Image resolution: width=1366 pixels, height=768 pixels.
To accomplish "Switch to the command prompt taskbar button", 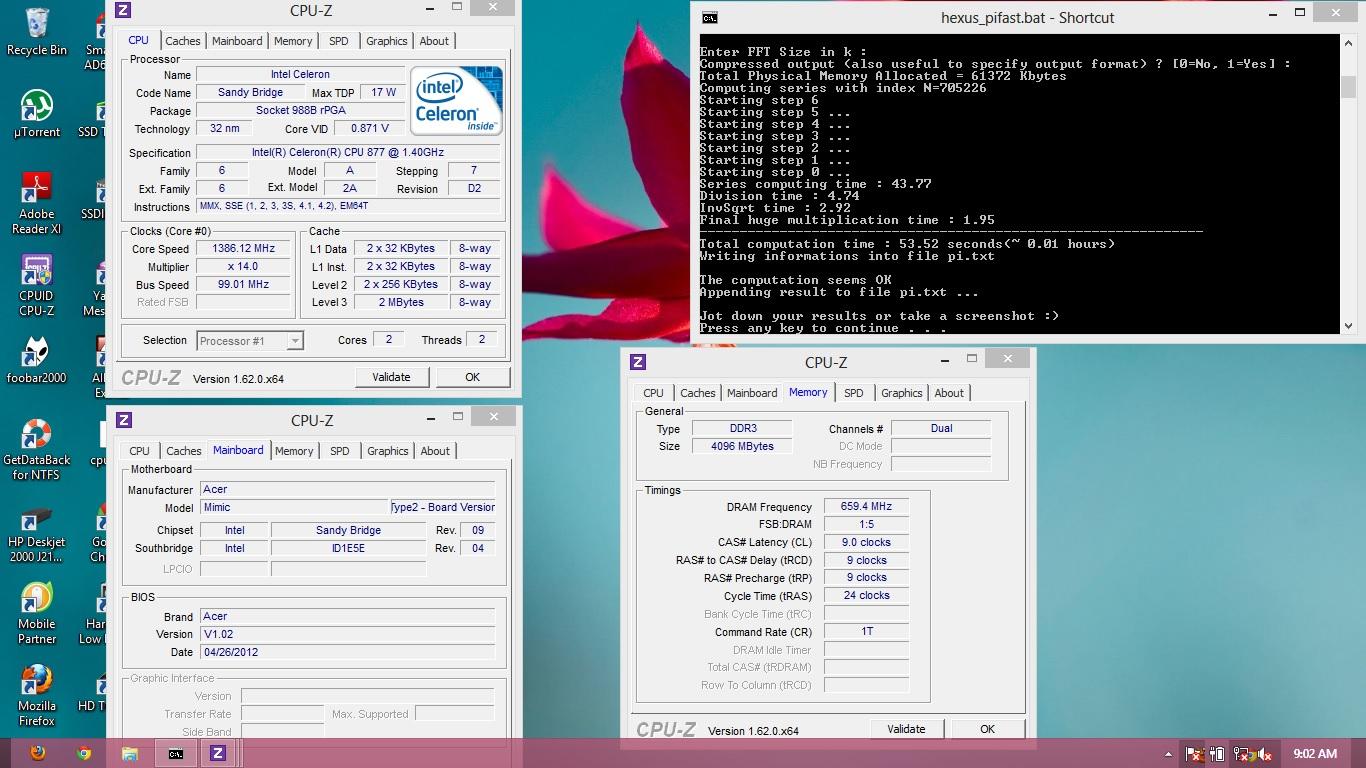I will click(x=176, y=754).
